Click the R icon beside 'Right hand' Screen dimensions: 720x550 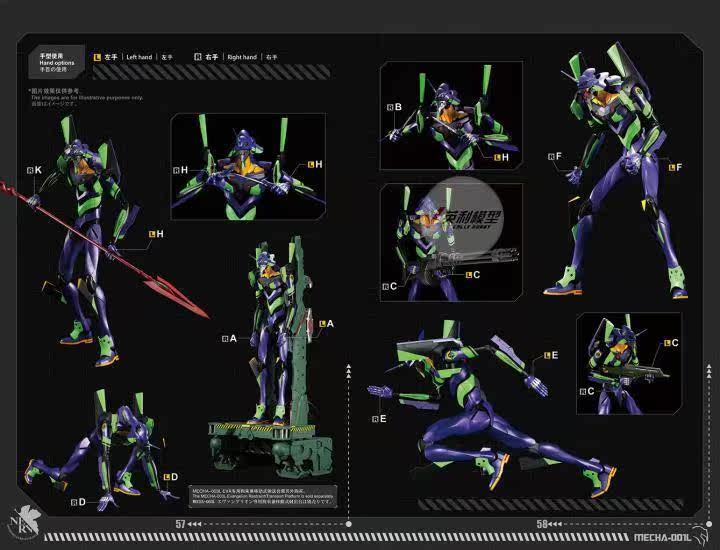[198, 57]
